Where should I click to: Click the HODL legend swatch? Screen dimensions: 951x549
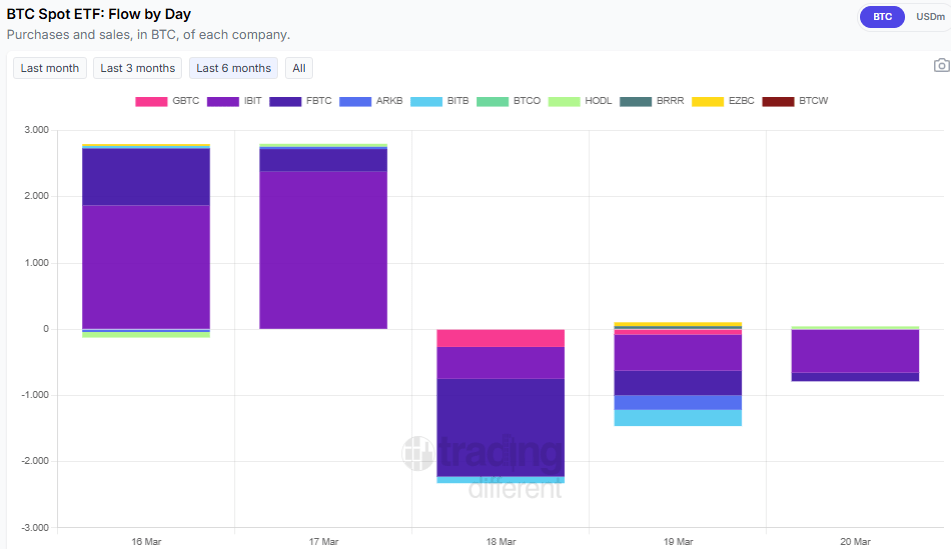pyautogui.click(x=563, y=101)
